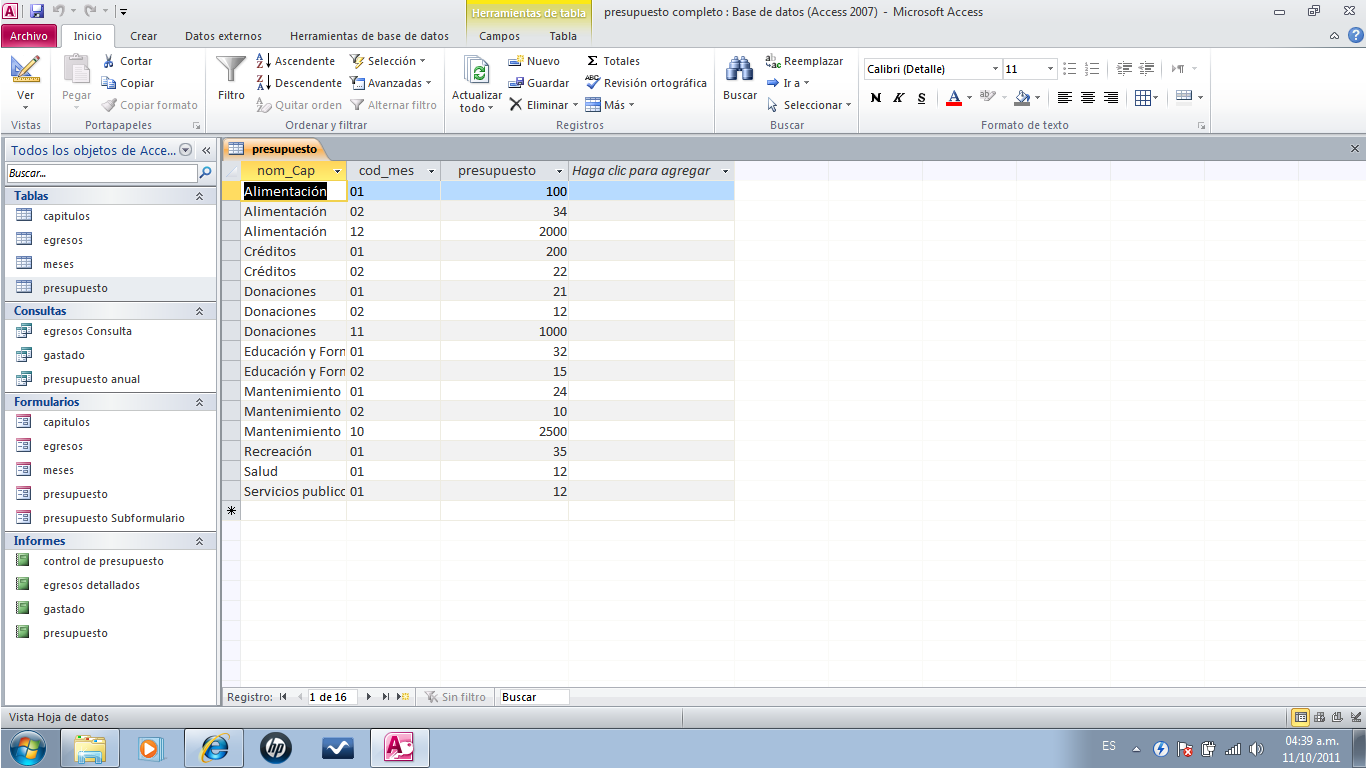Viewport: 1366px width, 768px height.
Task: Click the navigation pane Buscar field
Action: (x=102, y=173)
